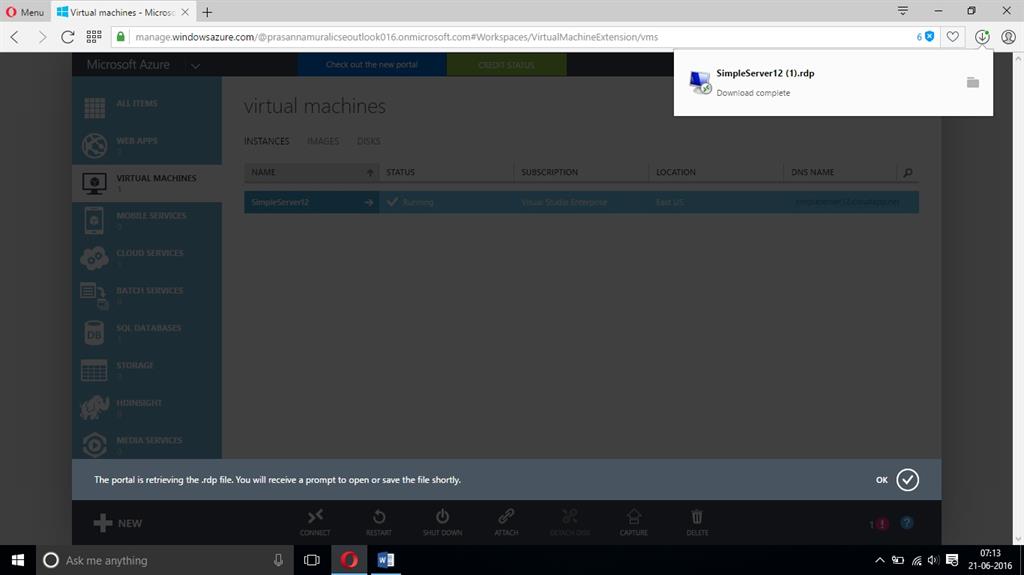Select Virtual Machines sidebar item

(x=147, y=182)
